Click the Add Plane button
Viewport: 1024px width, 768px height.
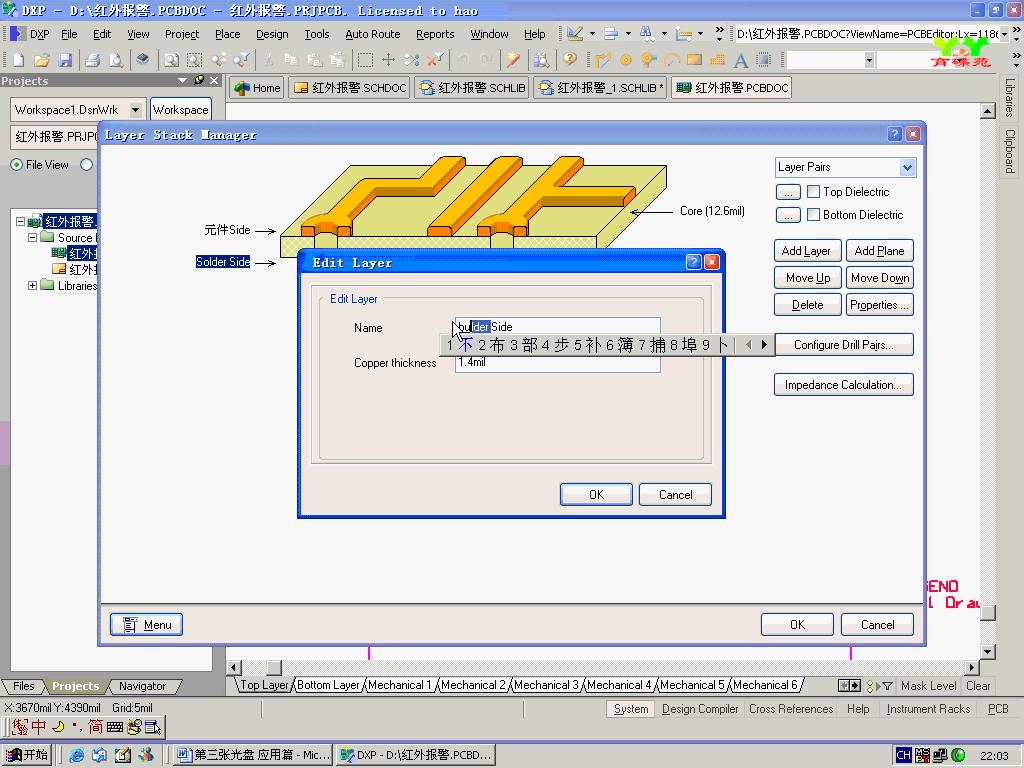point(879,251)
